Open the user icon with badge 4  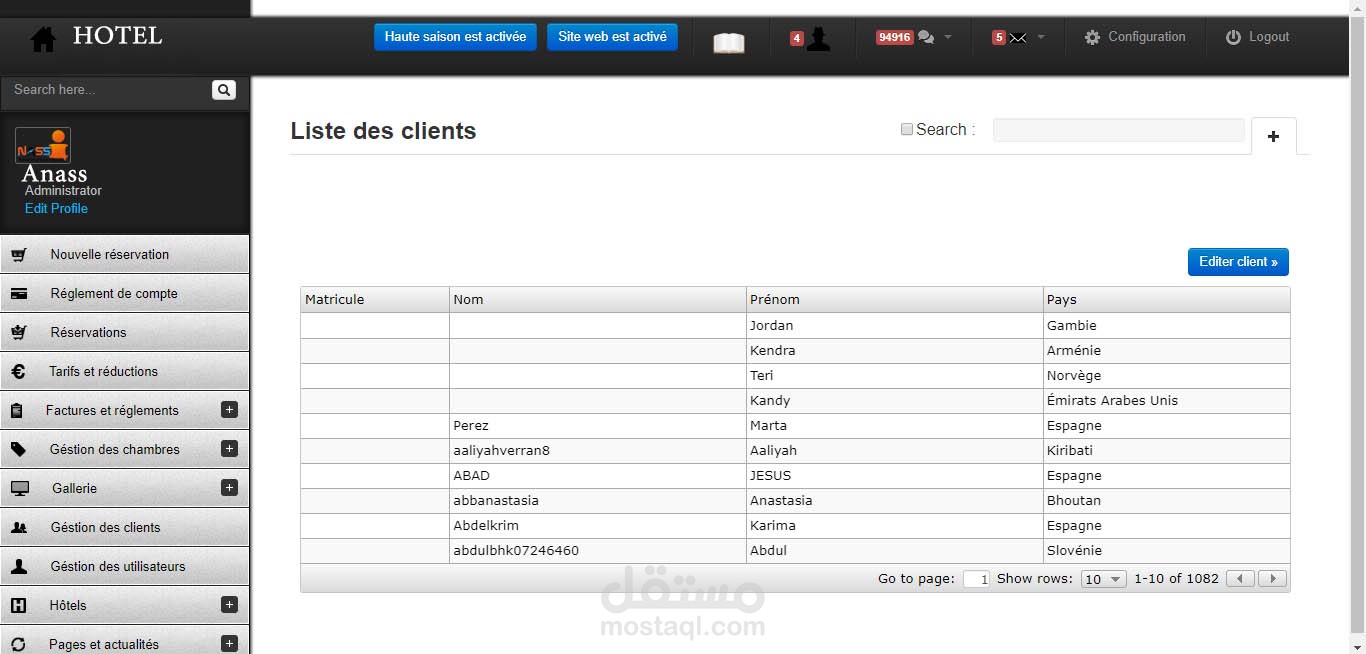818,39
